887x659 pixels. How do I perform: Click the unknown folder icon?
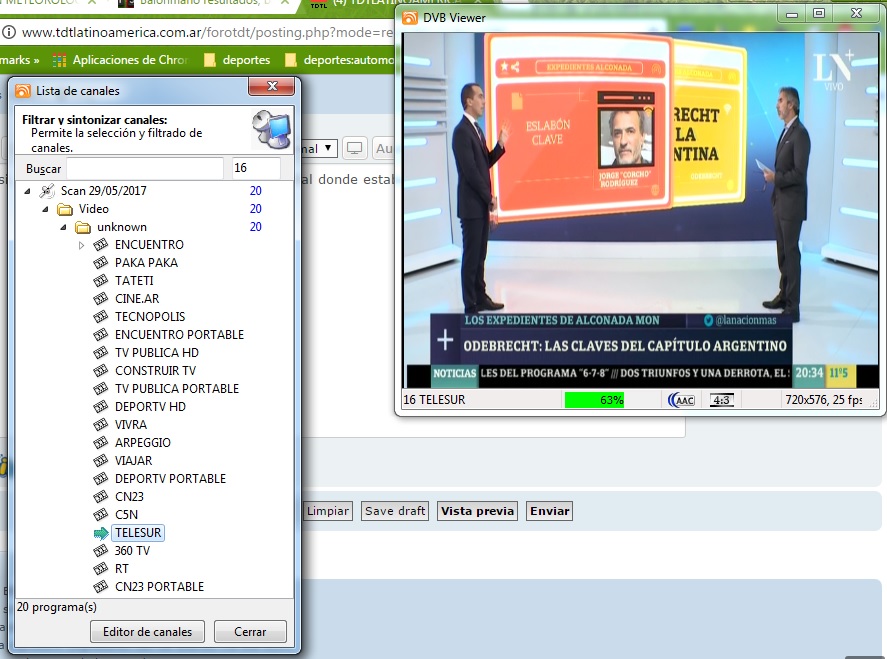[x=83, y=227]
